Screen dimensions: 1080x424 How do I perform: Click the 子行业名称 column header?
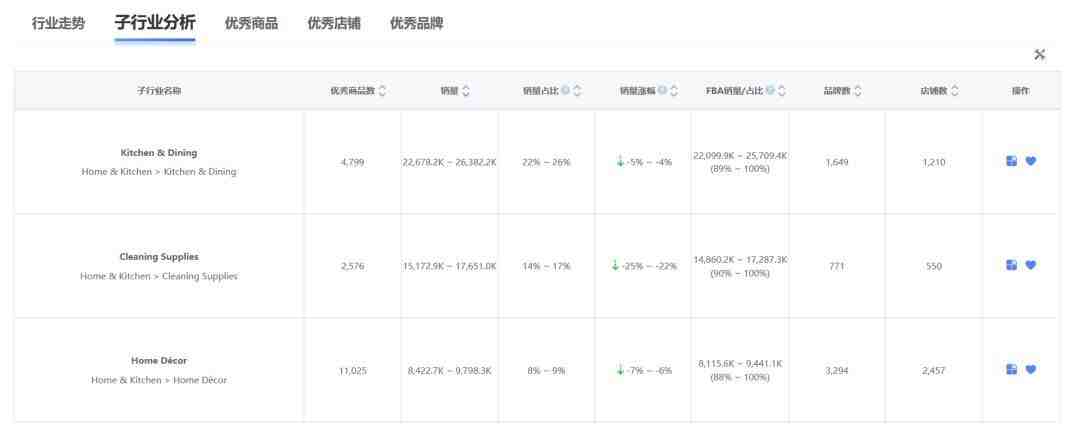159,91
